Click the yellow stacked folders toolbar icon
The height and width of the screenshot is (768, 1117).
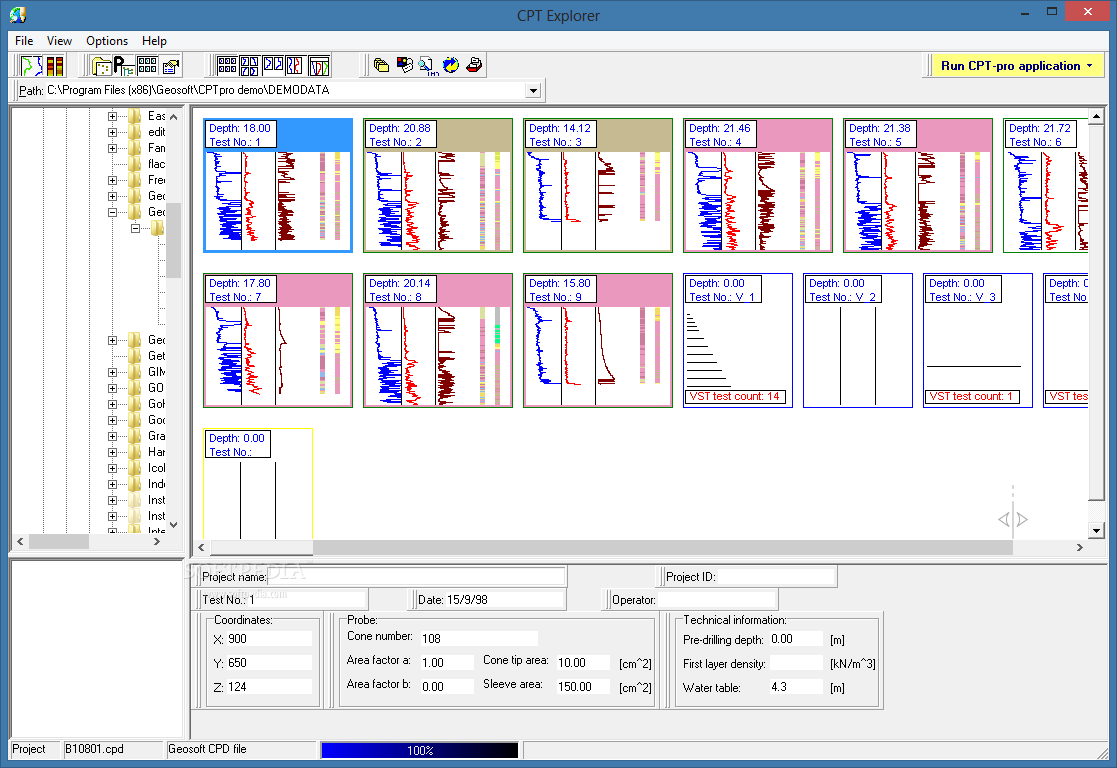coord(381,66)
